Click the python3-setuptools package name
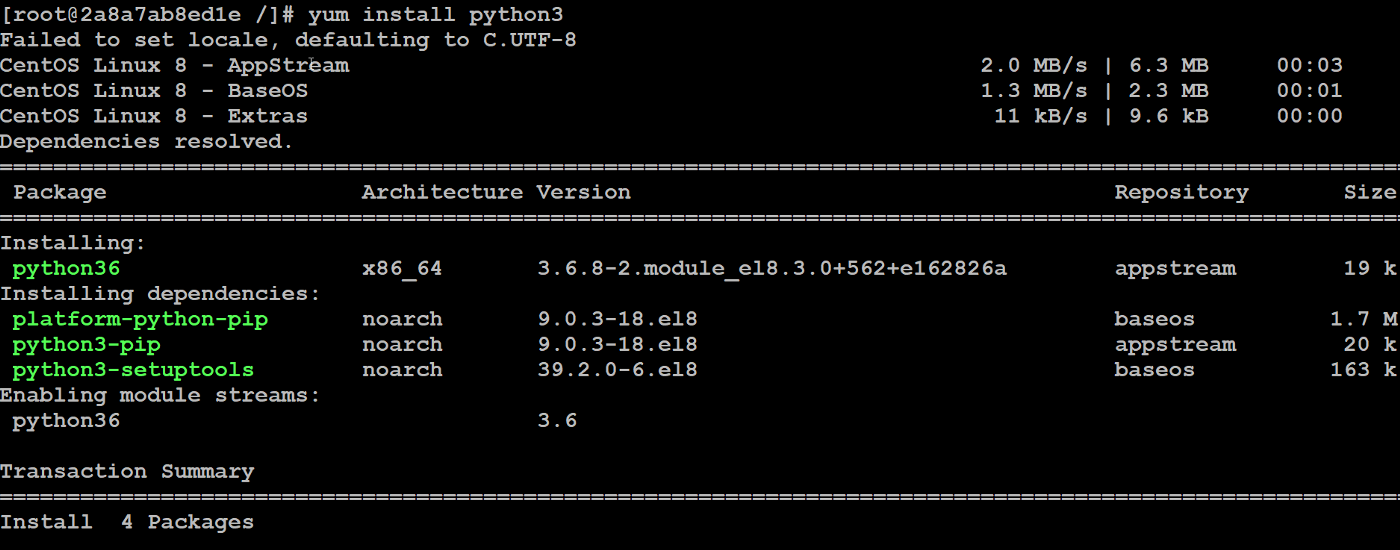Viewport: 1400px width, 550px height. (133, 370)
